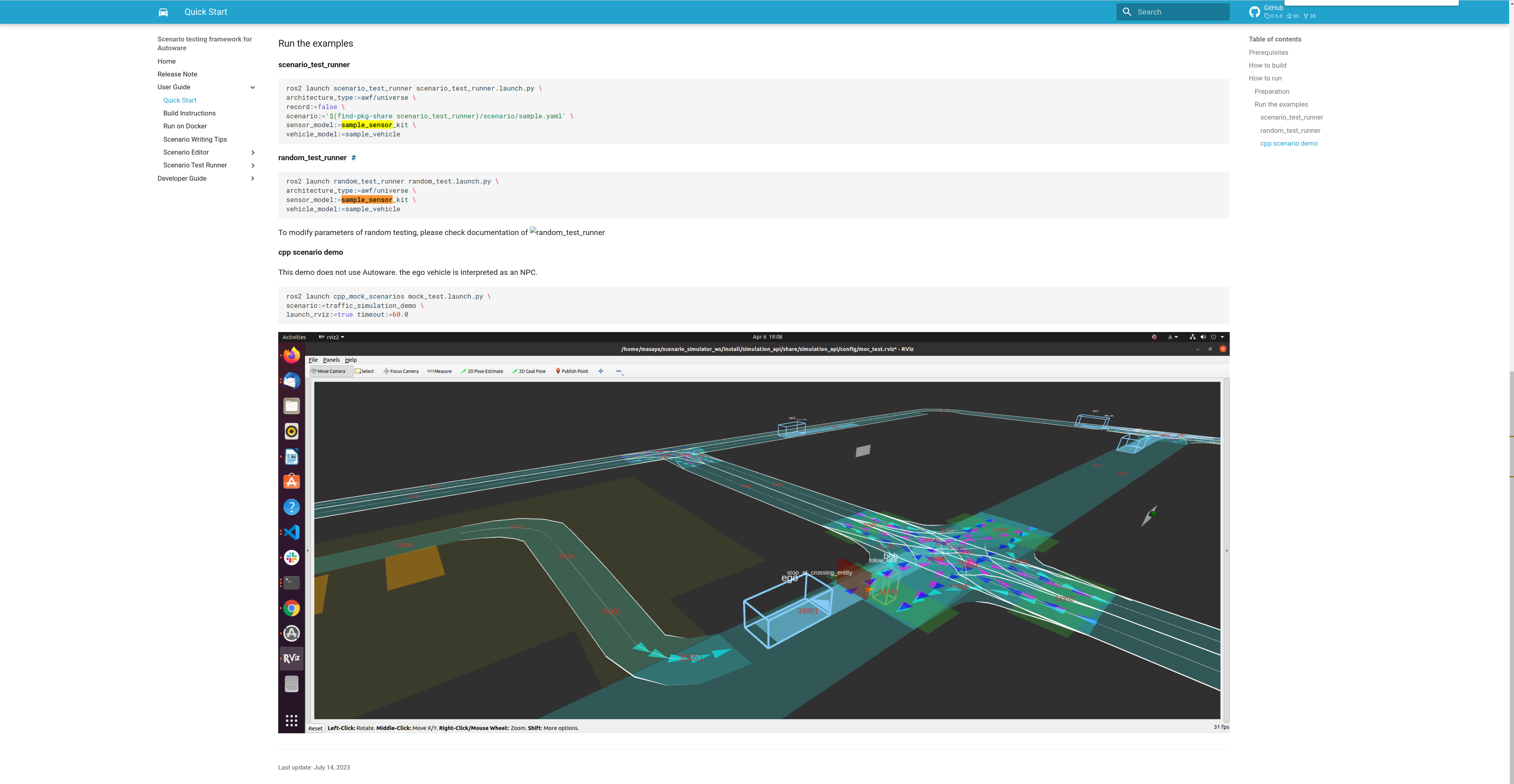Activate the 2D Pose Estimate tool
Viewport: 1514px width, 784px height.
[482, 371]
